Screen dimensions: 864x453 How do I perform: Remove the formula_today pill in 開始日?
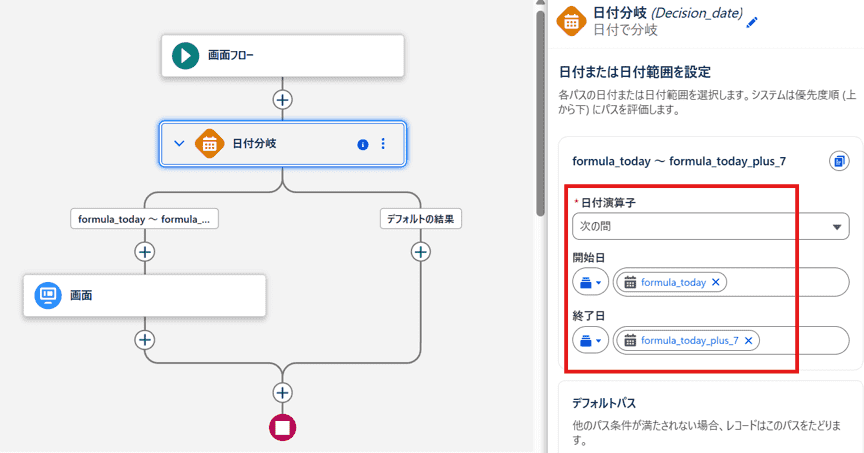point(716,282)
